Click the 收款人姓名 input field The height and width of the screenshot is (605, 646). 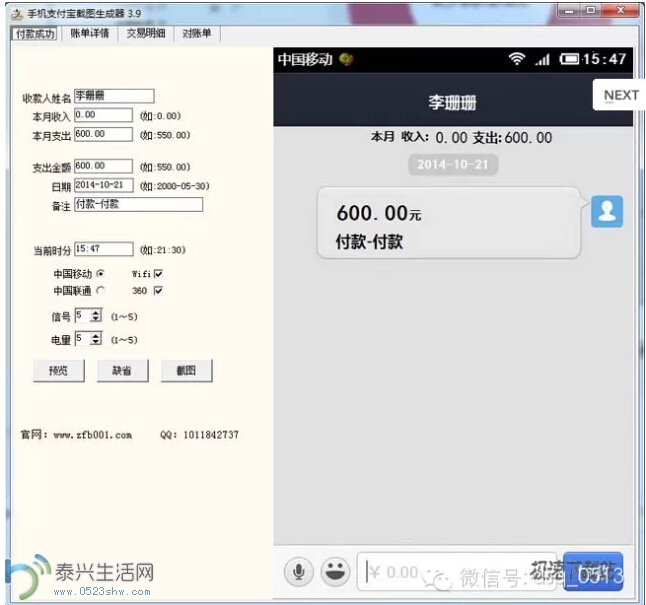(114, 96)
